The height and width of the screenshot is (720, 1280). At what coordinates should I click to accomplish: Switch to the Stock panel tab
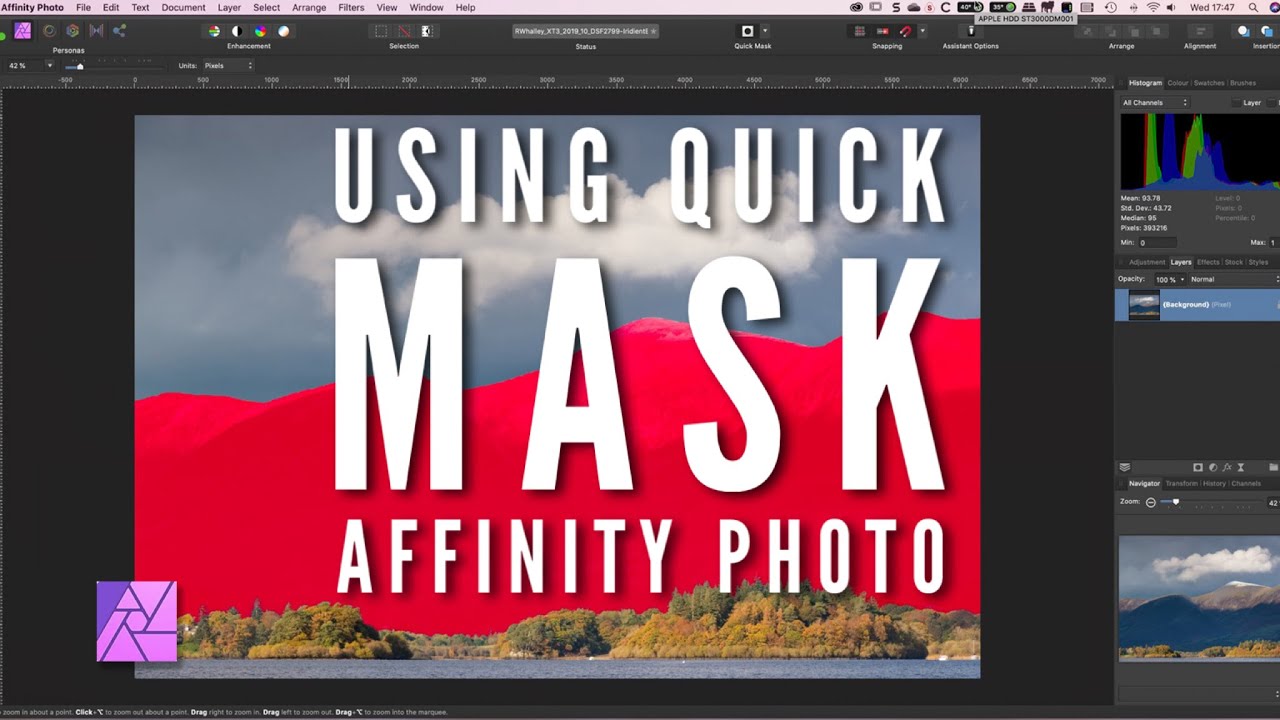(x=1234, y=262)
